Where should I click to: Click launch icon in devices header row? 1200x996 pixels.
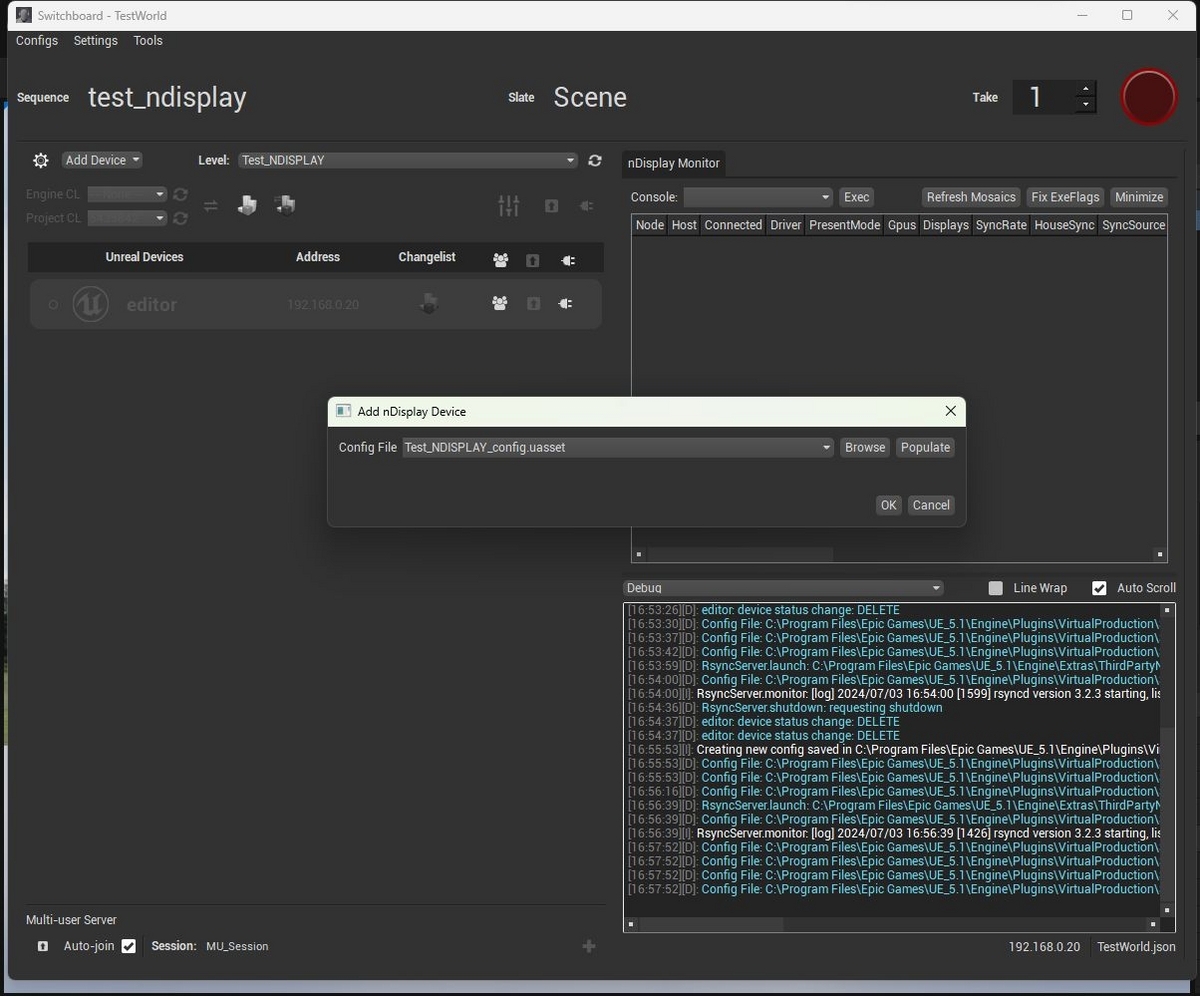533,260
